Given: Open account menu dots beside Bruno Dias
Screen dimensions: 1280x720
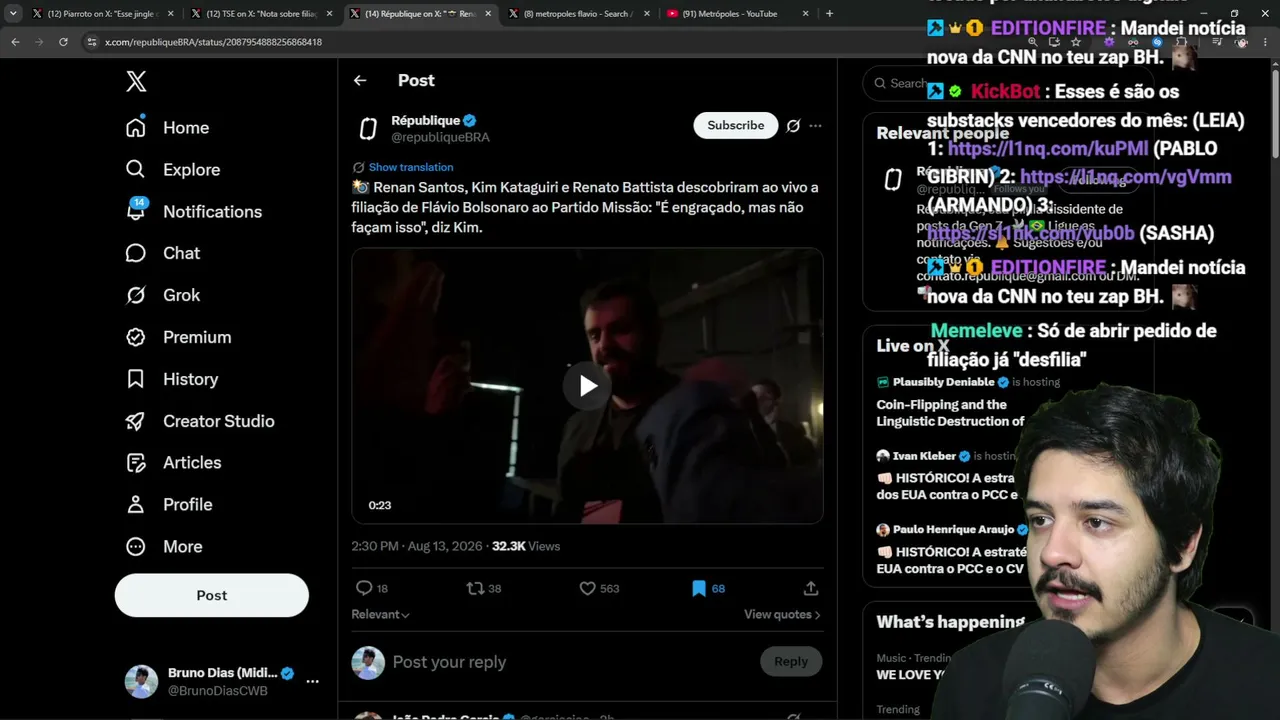Looking at the screenshot, I should pyautogui.click(x=312, y=681).
